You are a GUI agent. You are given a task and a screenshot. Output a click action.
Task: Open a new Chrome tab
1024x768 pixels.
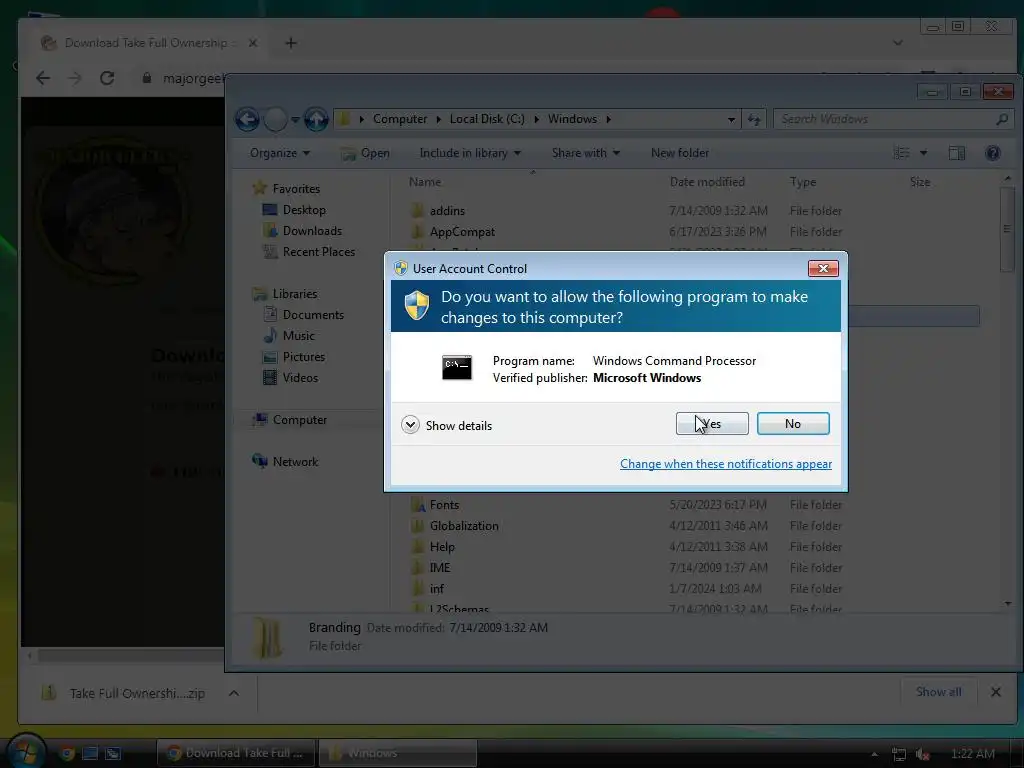pos(291,43)
